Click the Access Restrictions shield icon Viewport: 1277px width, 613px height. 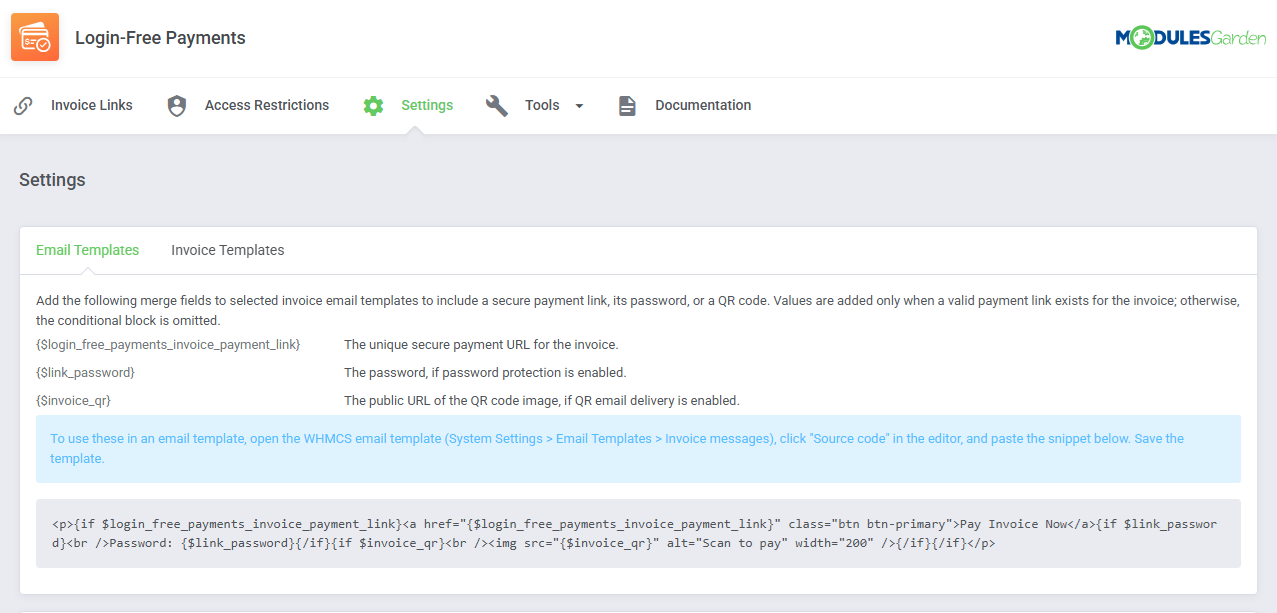(x=177, y=106)
